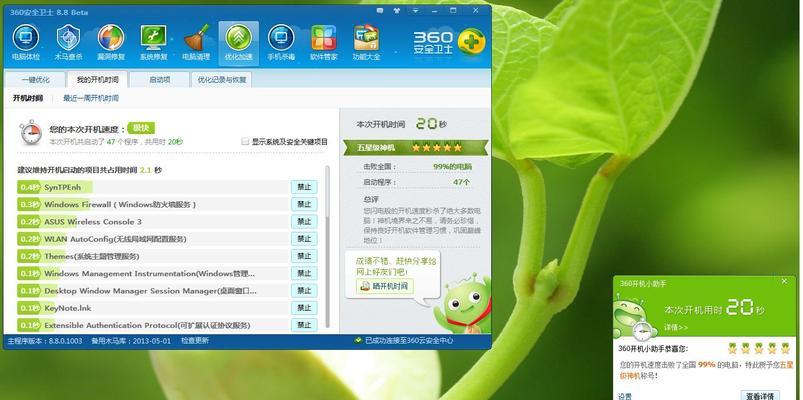Screen dimensions: 803x400
Task: Switch to 优化记录与恢复 tab
Action: tap(222, 80)
